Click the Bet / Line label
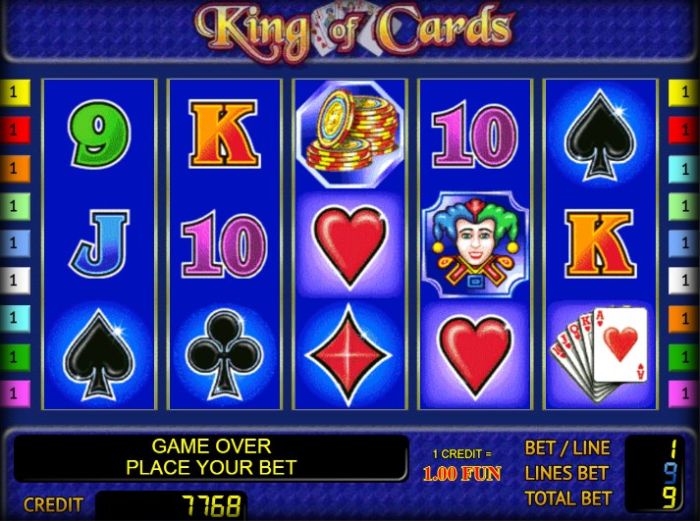Image resolution: width=700 pixels, height=521 pixels. tap(567, 448)
